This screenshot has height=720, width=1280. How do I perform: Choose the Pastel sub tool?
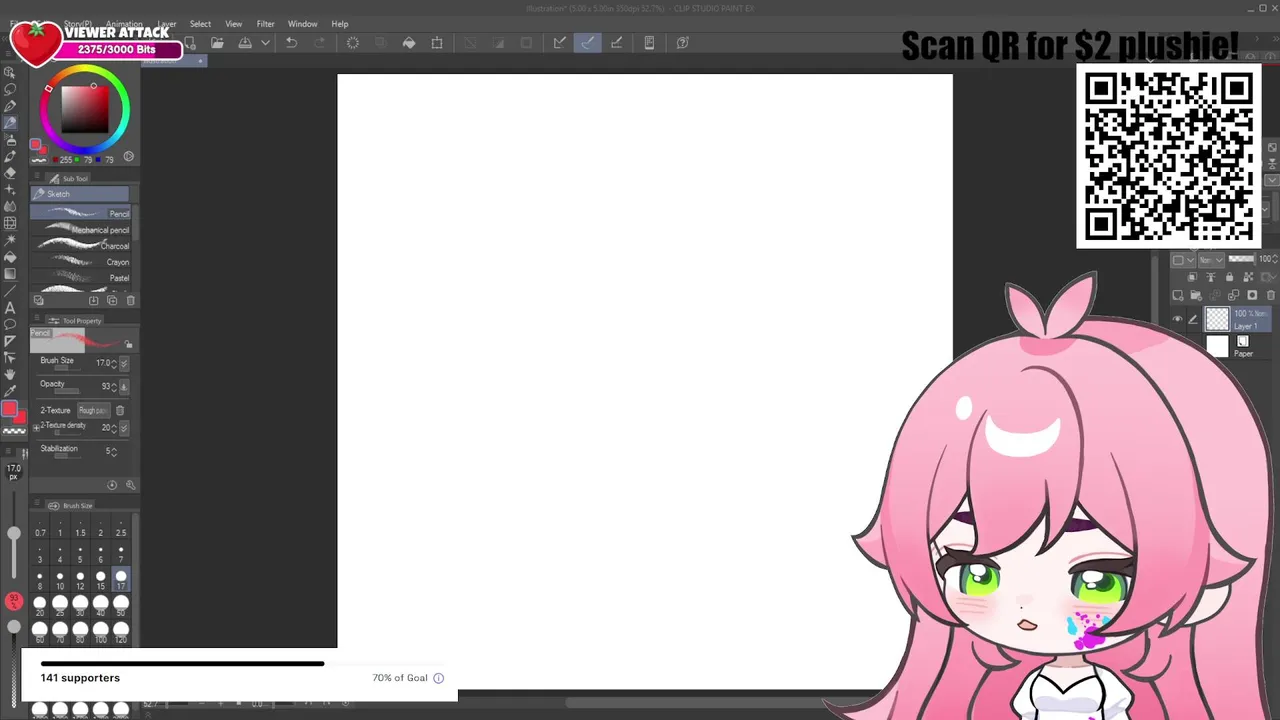(x=82, y=278)
